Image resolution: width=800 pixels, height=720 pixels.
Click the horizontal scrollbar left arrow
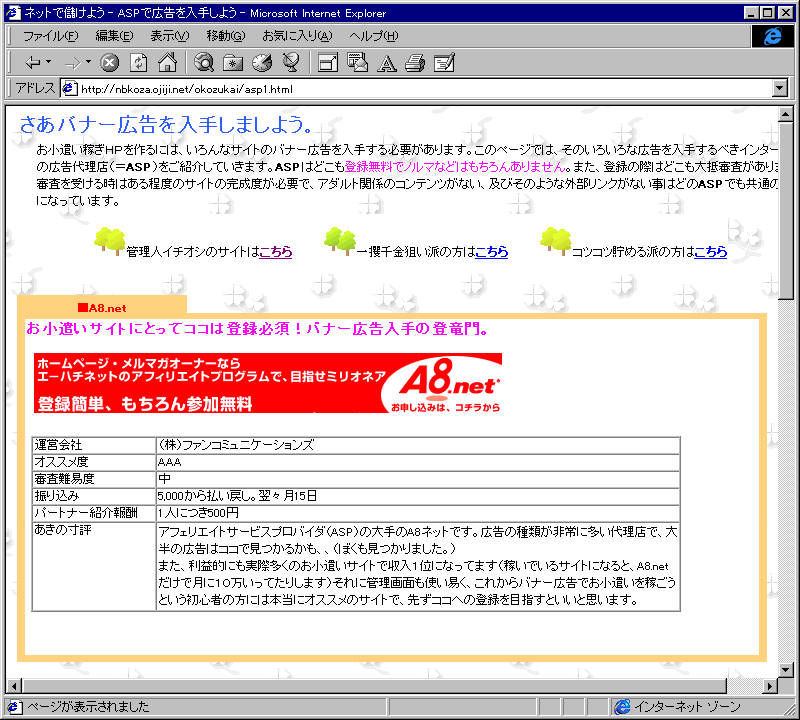[x=14, y=686]
